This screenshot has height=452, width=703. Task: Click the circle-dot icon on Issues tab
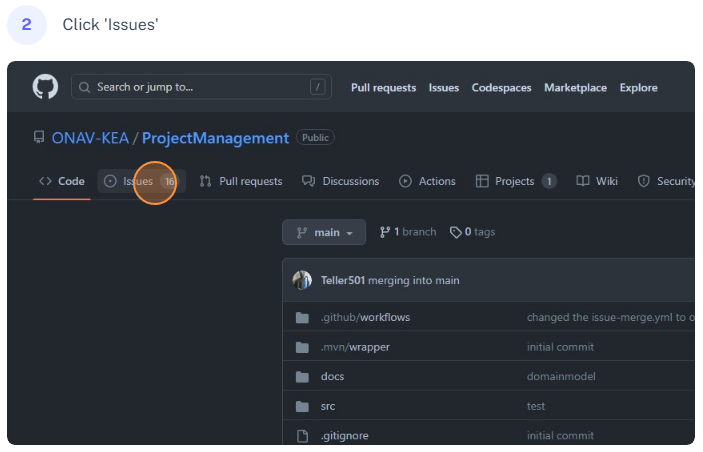tap(110, 181)
